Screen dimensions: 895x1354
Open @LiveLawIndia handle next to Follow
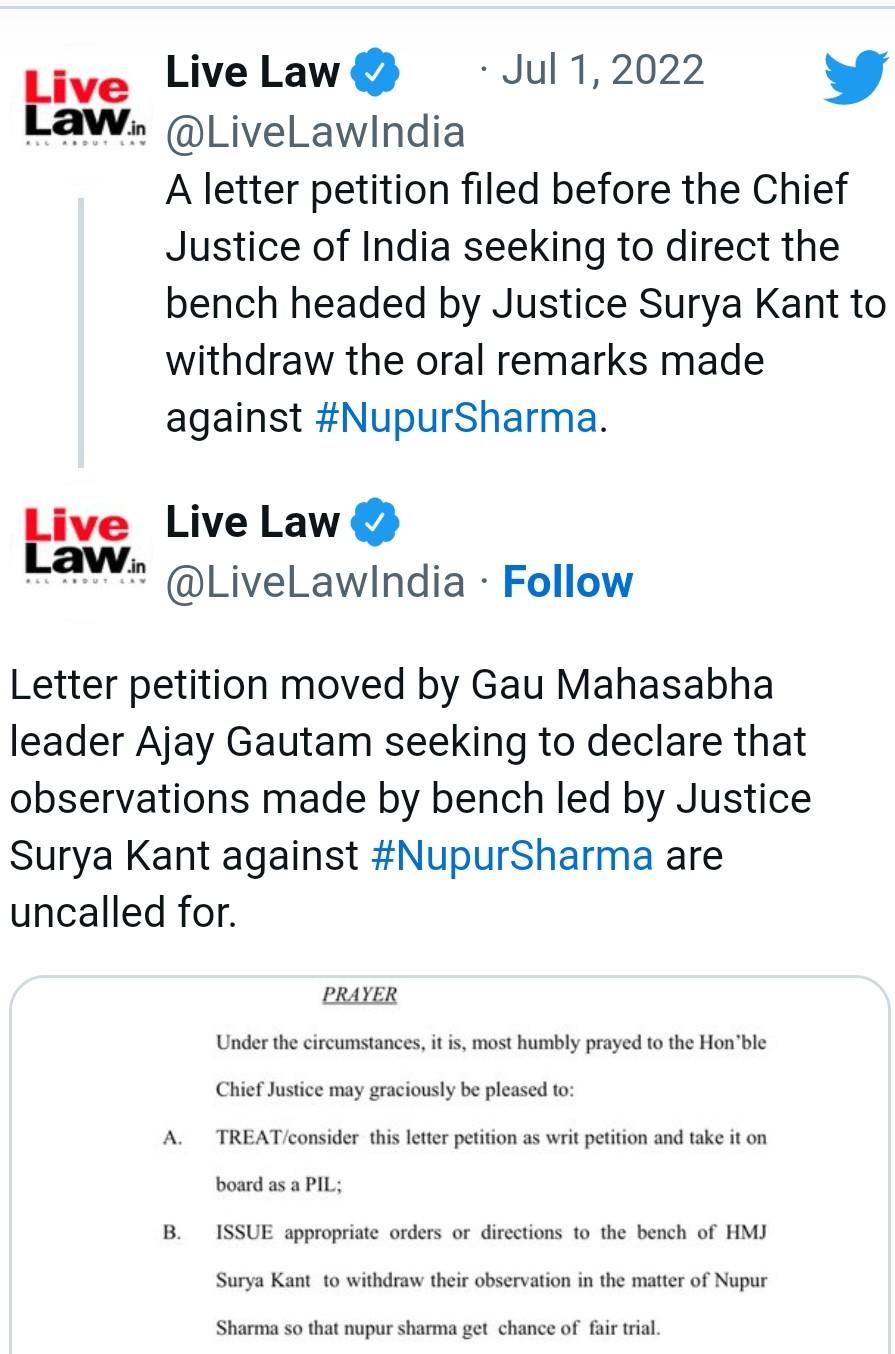[315, 581]
